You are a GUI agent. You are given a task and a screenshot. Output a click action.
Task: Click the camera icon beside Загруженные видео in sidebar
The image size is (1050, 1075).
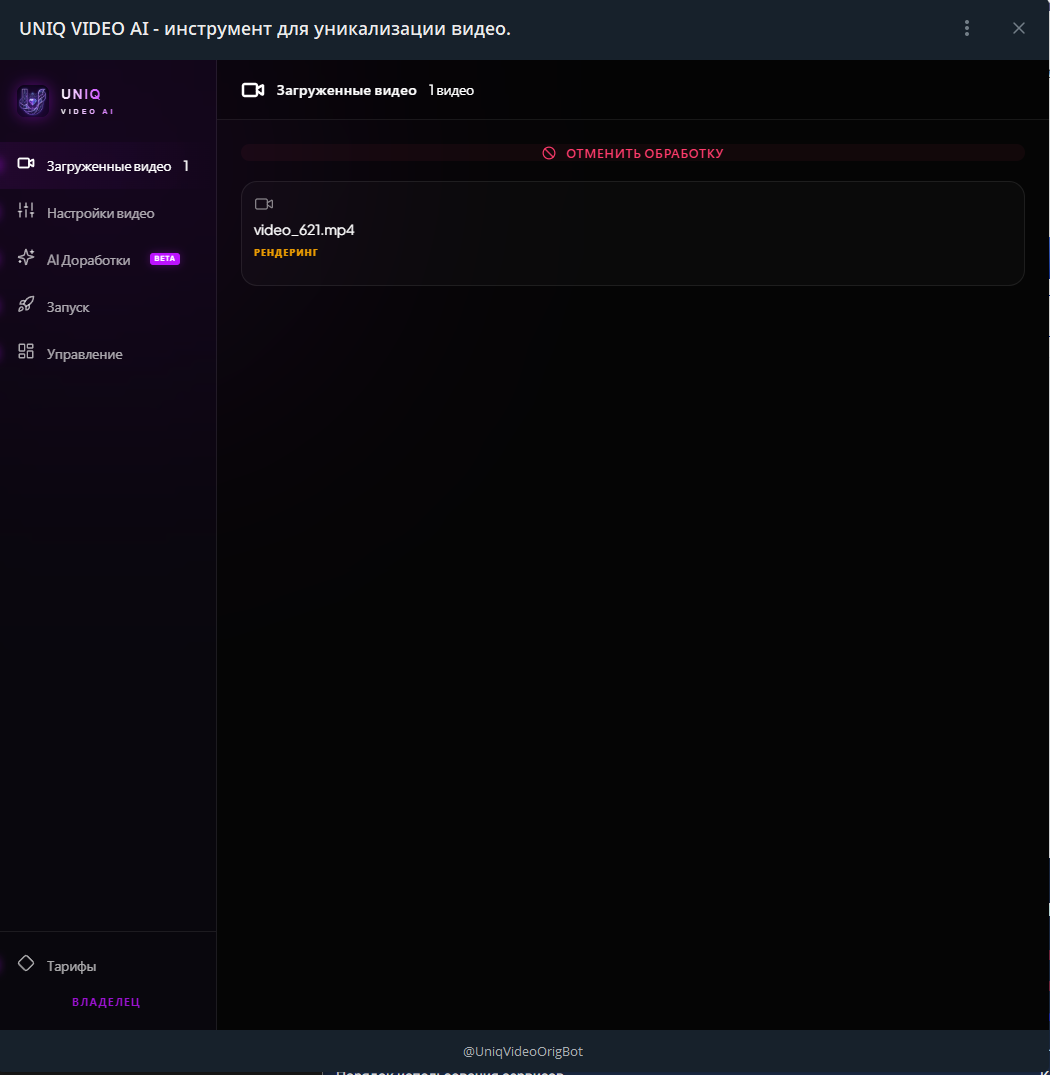point(26,163)
